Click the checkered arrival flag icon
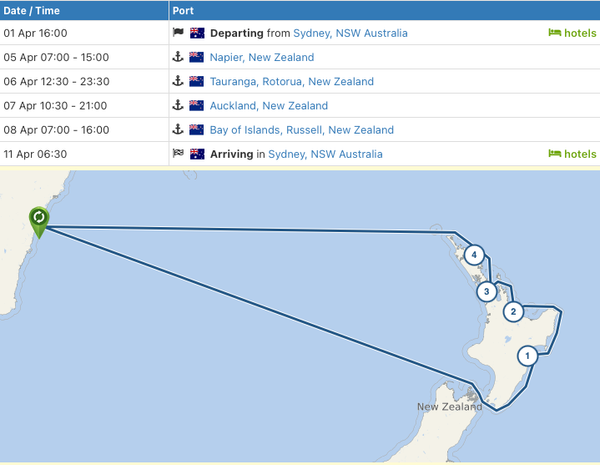Viewport: 600px width, 465px height. (178, 153)
